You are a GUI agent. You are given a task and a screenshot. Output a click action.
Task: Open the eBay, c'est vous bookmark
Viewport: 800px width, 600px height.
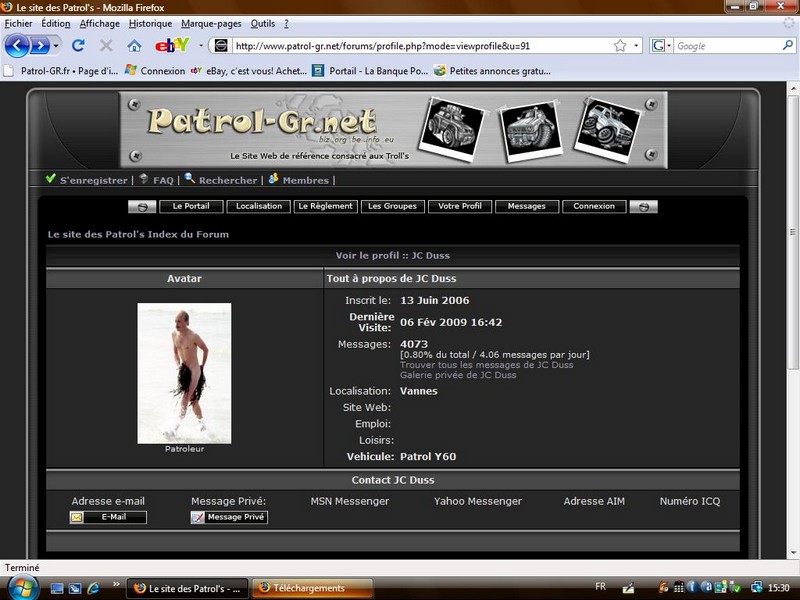248,71
